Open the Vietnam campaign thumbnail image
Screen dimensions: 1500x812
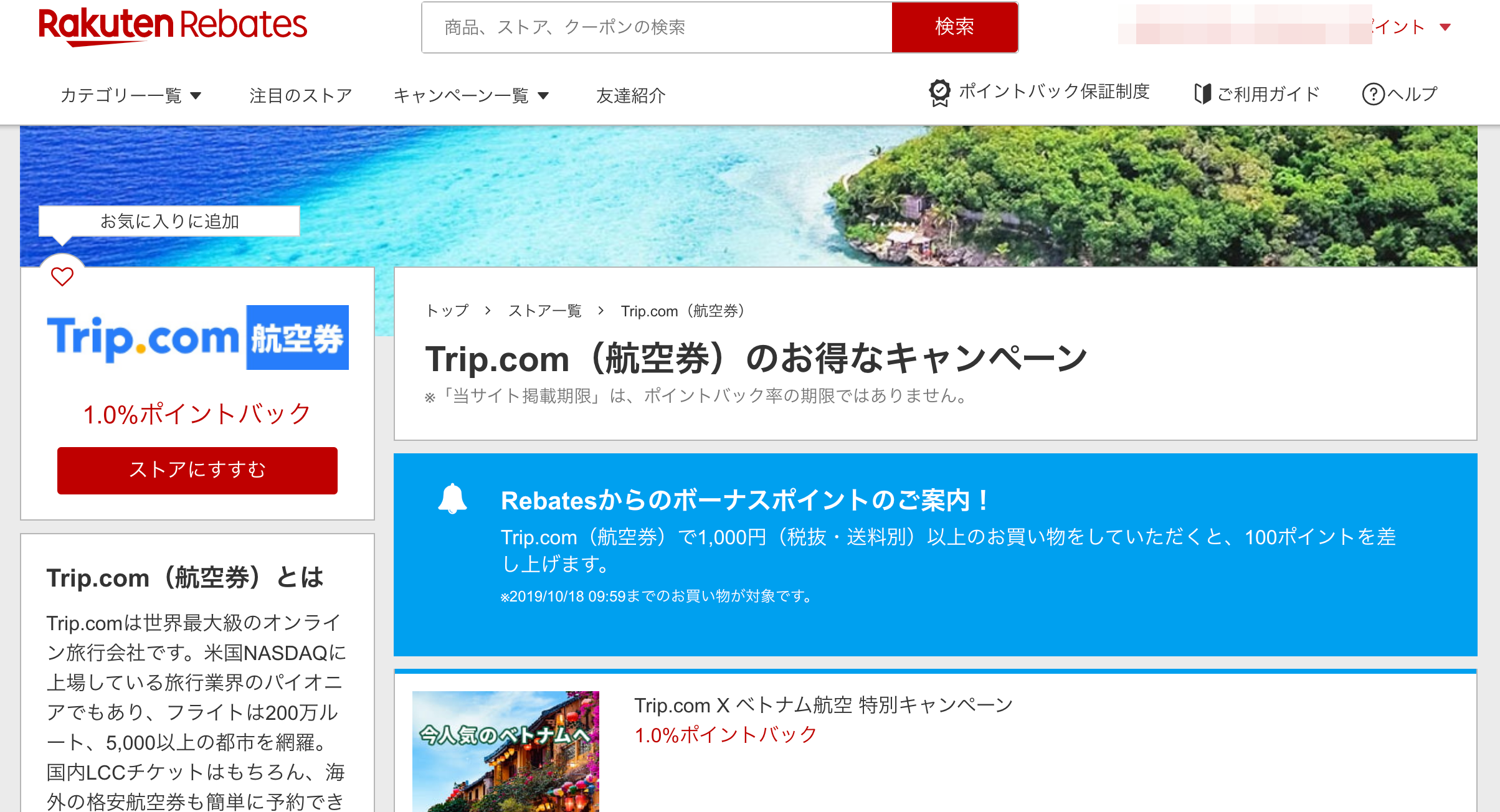[x=506, y=751]
